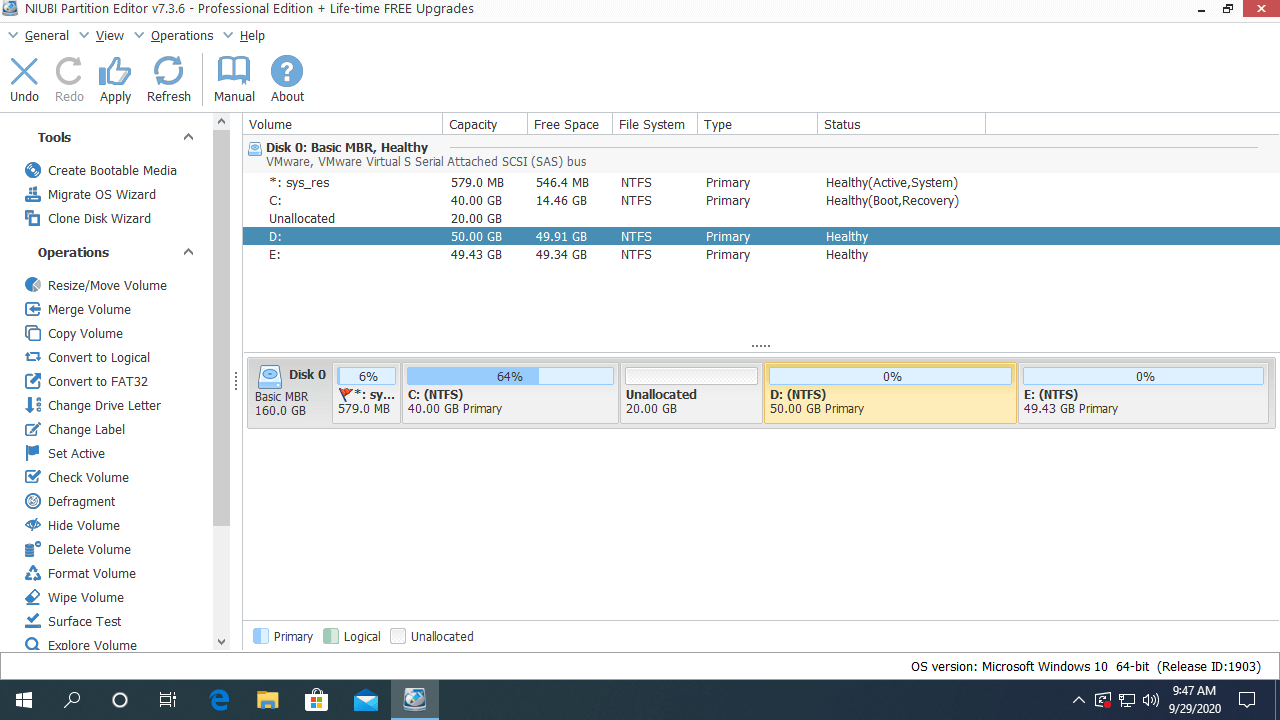Select the Unallocated 20.00 GB row
This screenshot has width=1280, height=720.
(x=301, y=218)
